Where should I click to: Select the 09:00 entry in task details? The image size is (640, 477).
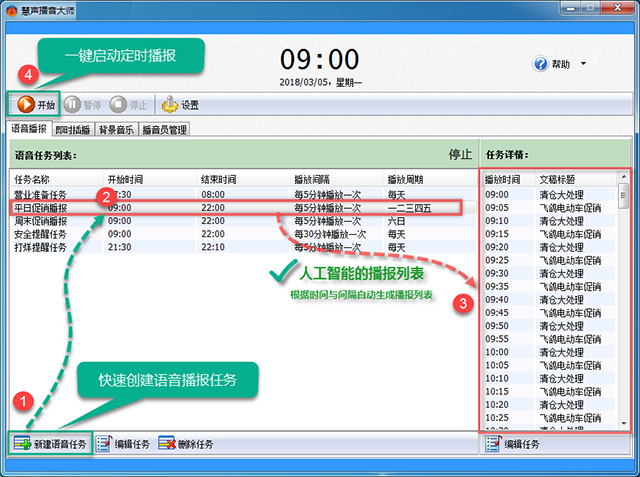tap(549, 195)
